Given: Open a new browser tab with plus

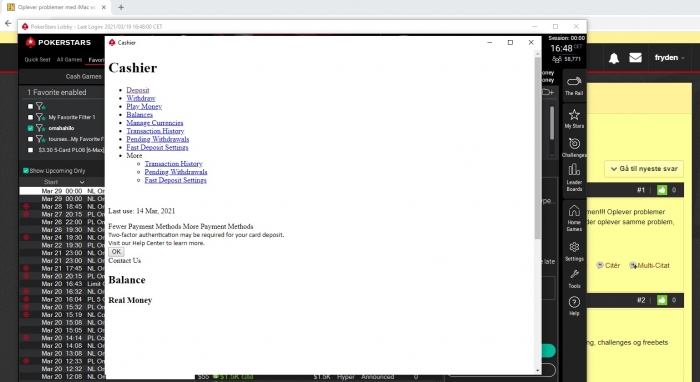Looking at the screenshot, I should pyautogui.click(x=121, y=7).
